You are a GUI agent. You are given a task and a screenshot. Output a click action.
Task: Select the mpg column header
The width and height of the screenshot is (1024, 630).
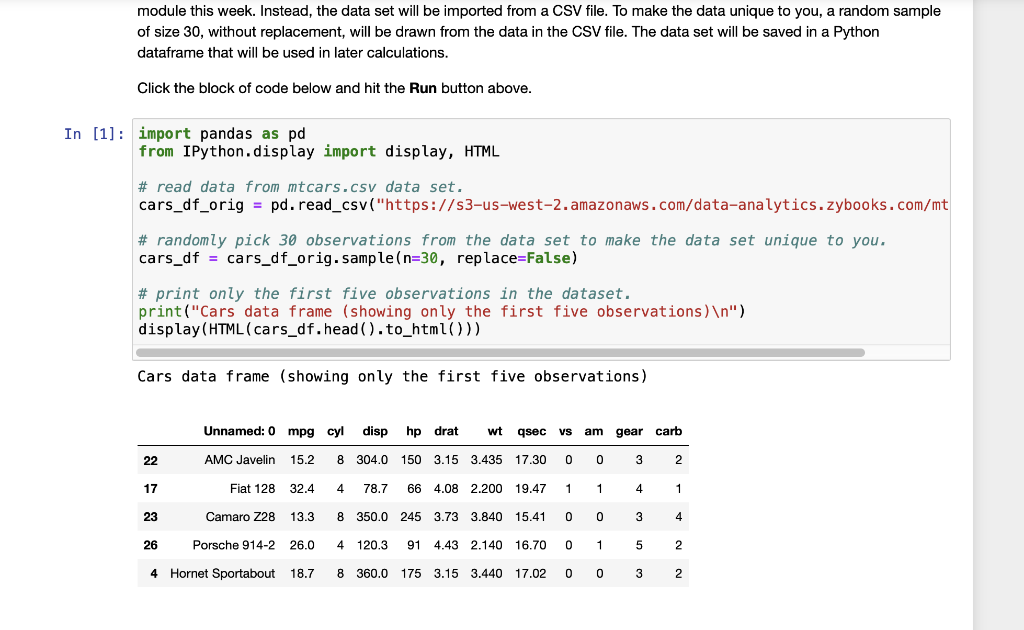coord(301,431)
